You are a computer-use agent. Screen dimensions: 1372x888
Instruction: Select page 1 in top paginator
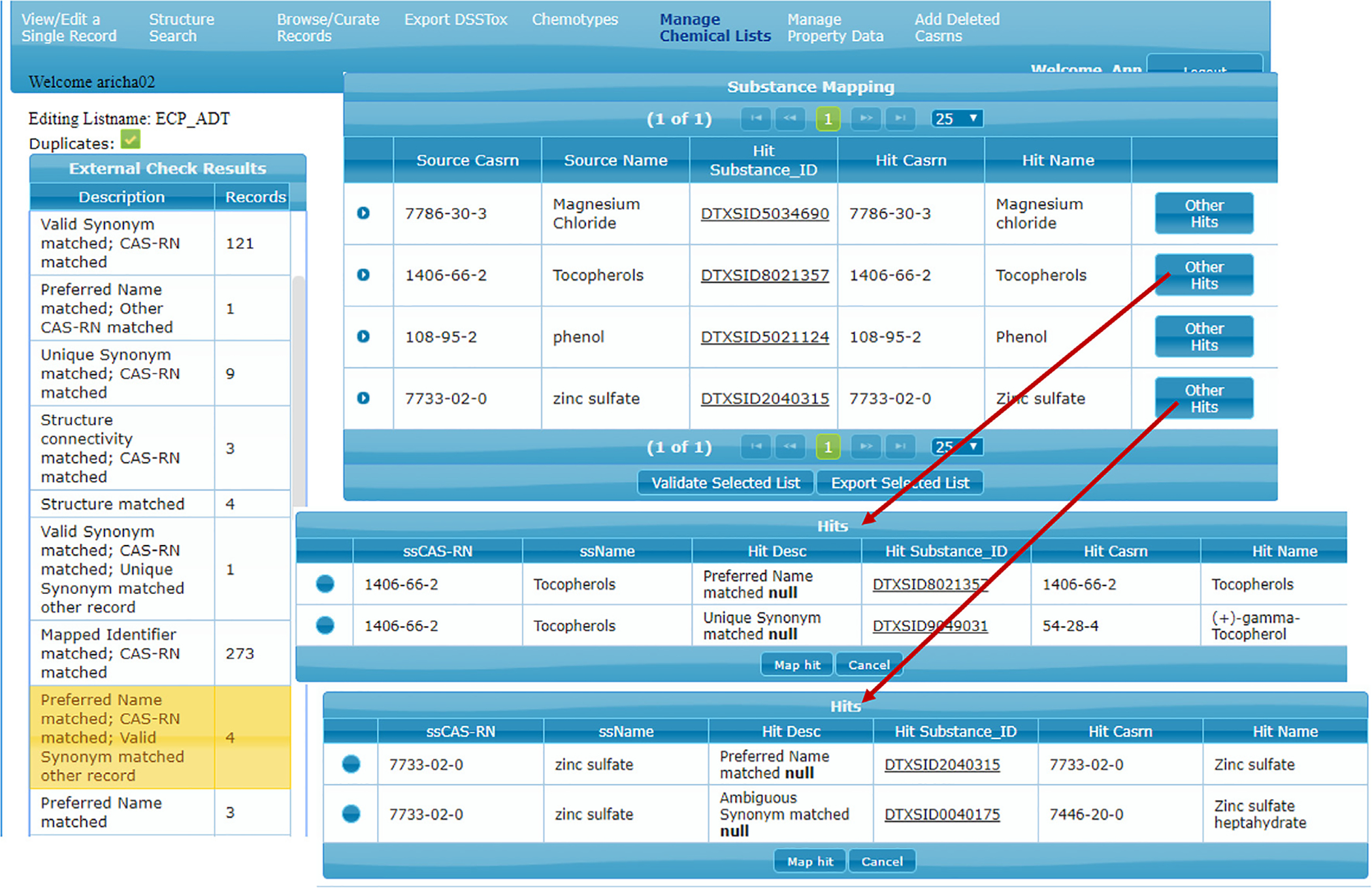click(x=828, y=119)
